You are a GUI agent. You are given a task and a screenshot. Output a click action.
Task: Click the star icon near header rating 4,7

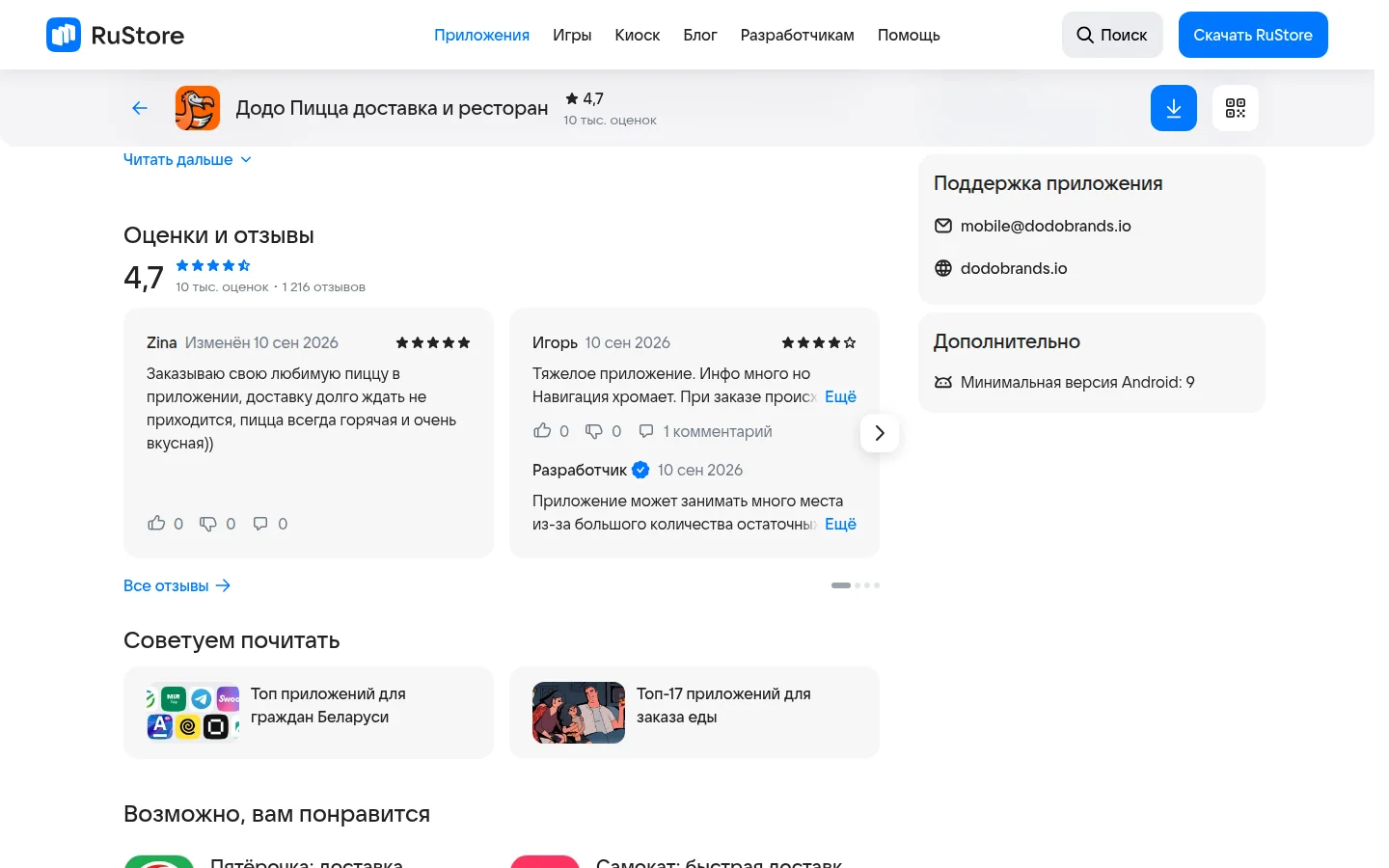point(572,98)
